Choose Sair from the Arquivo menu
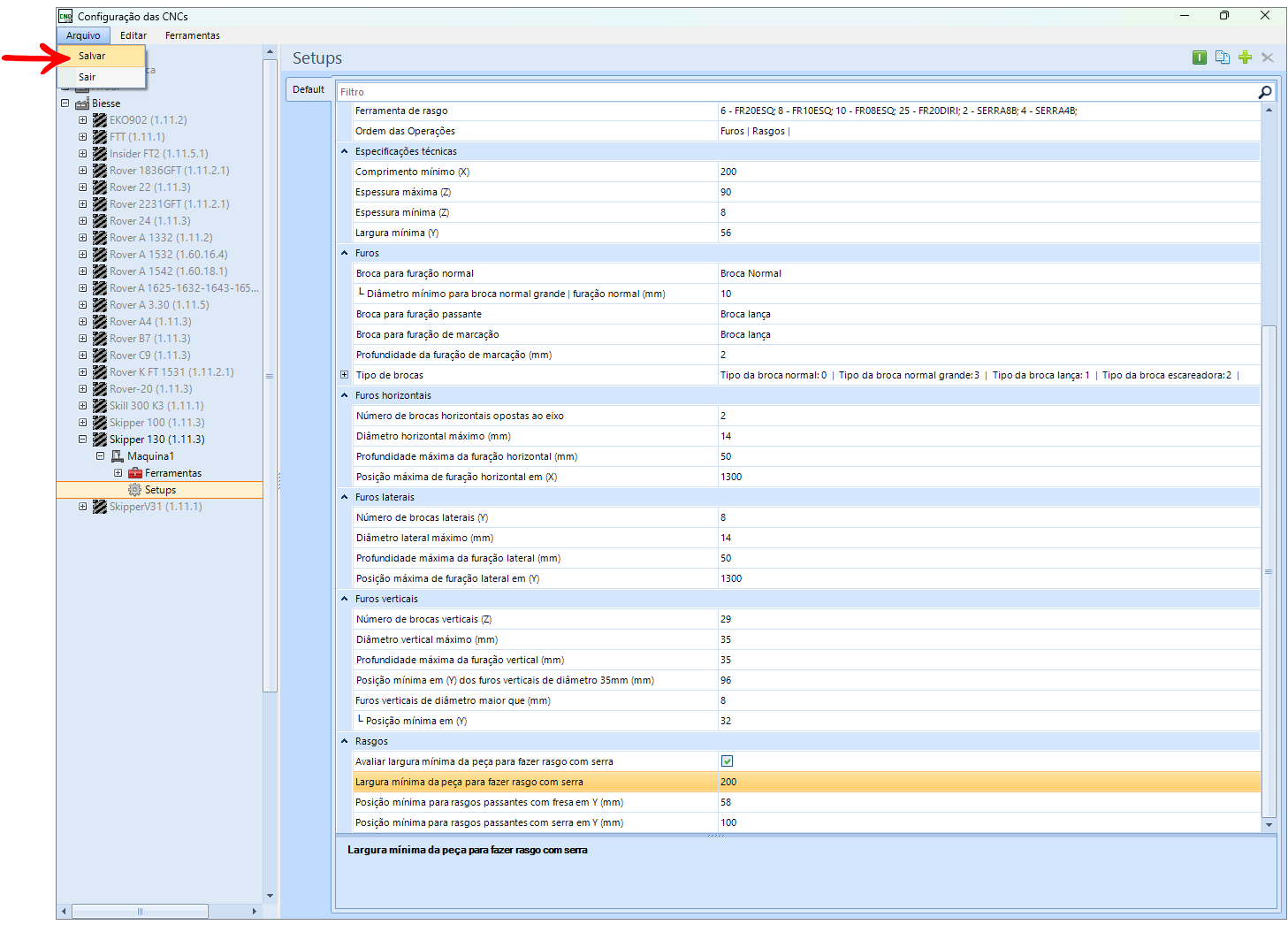The image size is (1288, 925). pyautogui.click(x=102, y=77)
